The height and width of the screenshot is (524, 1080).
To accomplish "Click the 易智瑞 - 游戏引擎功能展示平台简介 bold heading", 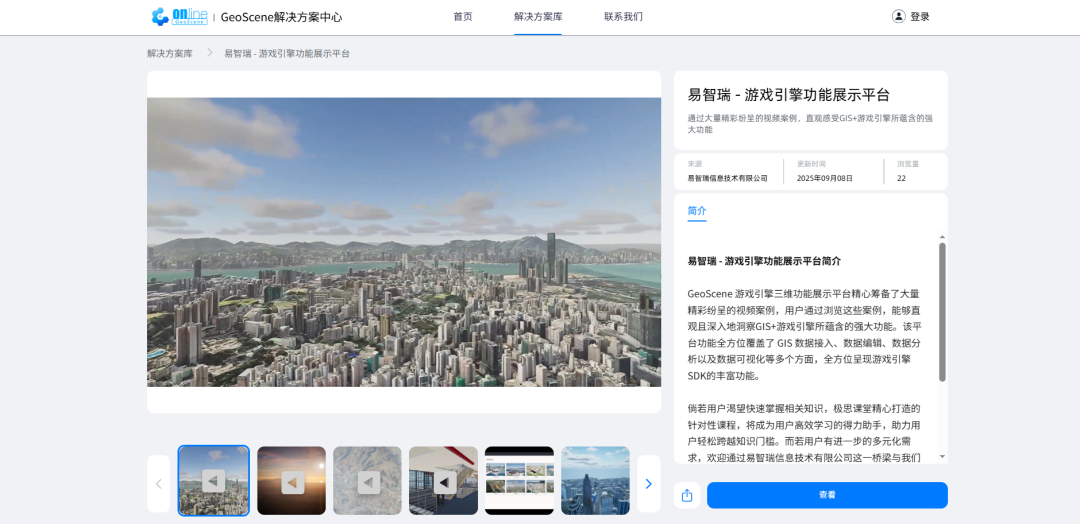I will point(764,262).
